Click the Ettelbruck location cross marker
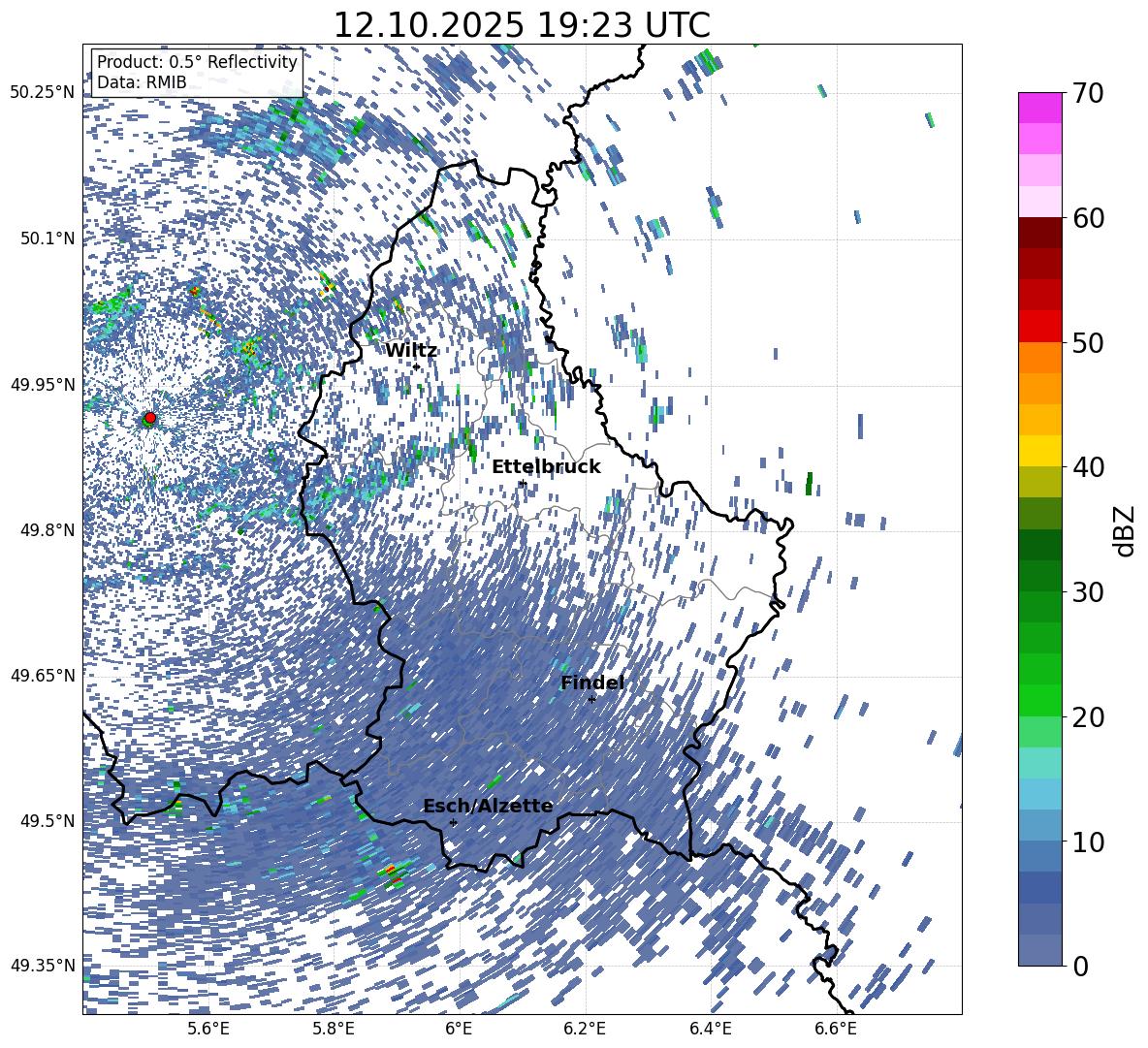This screenshot has height=1048, width=1148. (x=522, y=484)
